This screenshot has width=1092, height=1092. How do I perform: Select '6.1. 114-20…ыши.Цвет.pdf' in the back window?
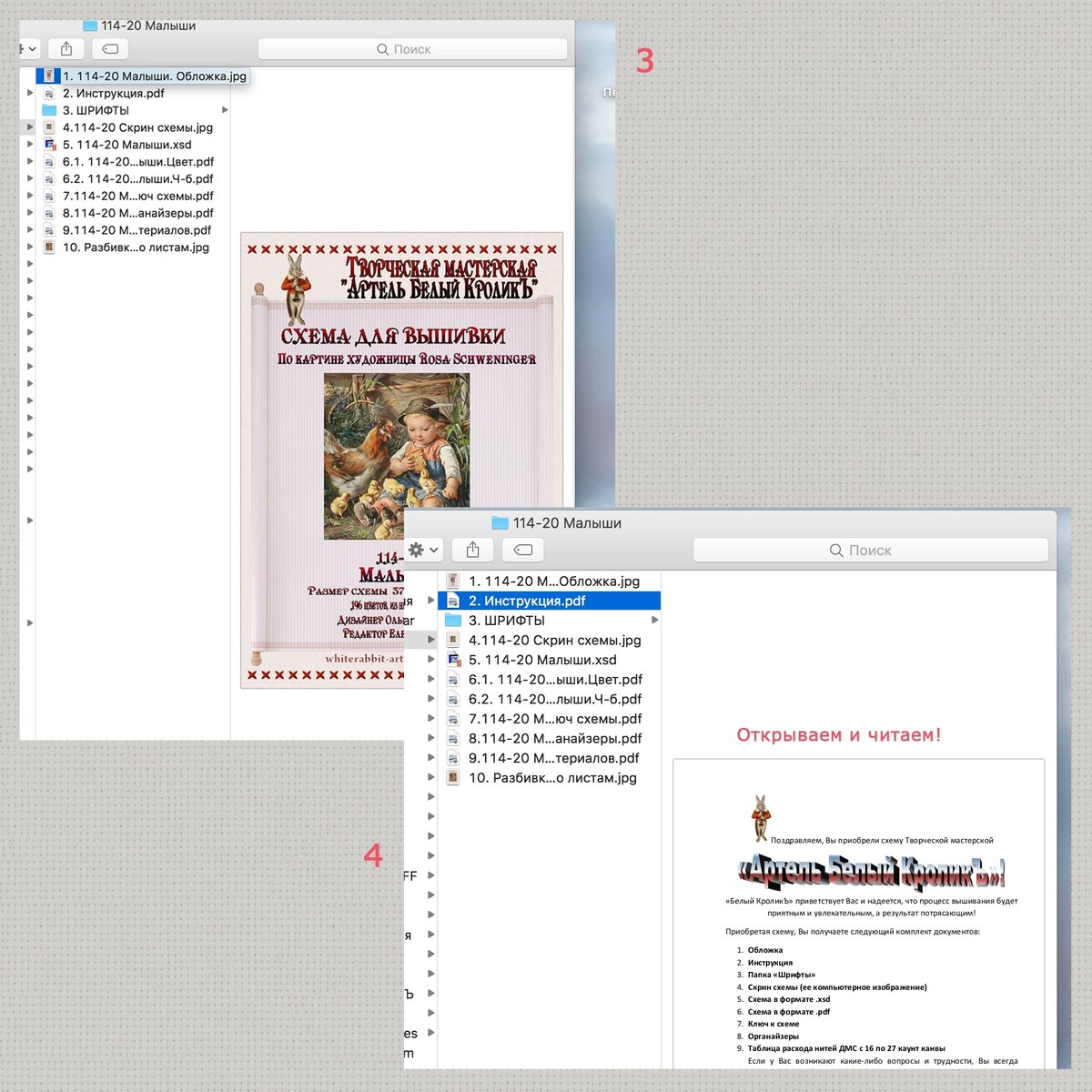coord(138,162)
